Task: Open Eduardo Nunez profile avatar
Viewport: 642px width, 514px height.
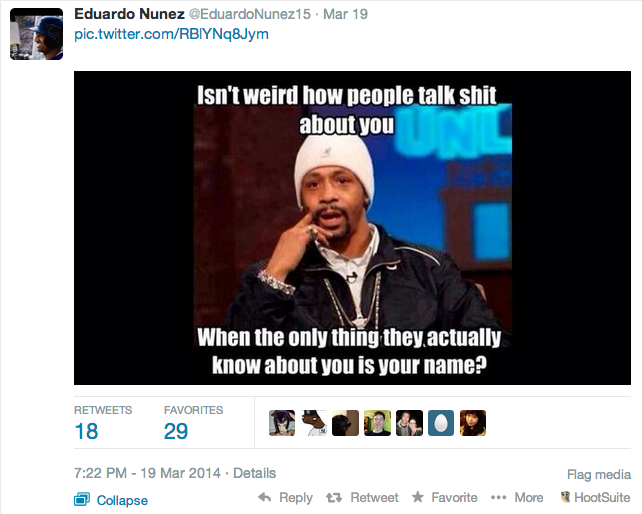Action: pos(36,34)
